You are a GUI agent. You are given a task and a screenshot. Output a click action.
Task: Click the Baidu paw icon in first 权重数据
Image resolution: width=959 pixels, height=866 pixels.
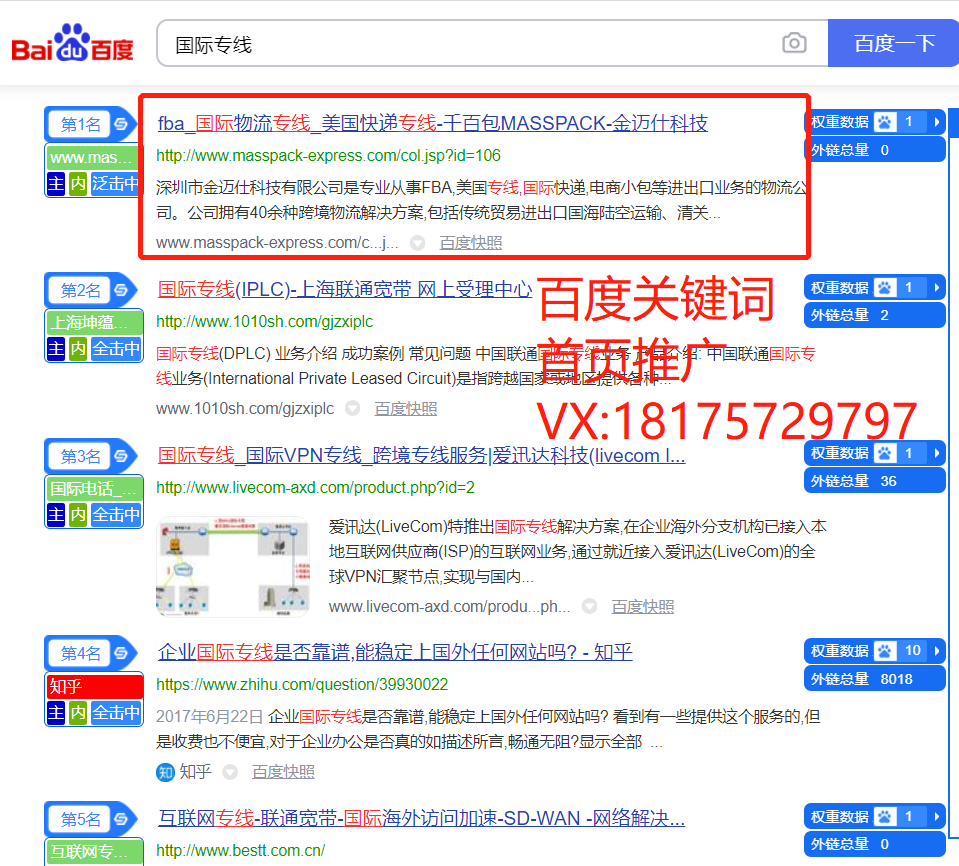(x=884, y=122)
